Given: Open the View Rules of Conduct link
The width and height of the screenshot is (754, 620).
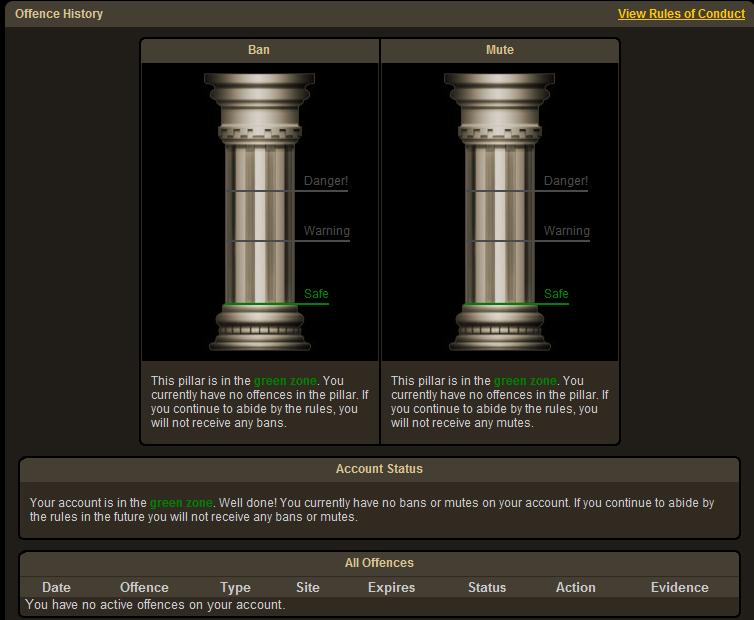Looking at the screenshot, I should point(681,14).
